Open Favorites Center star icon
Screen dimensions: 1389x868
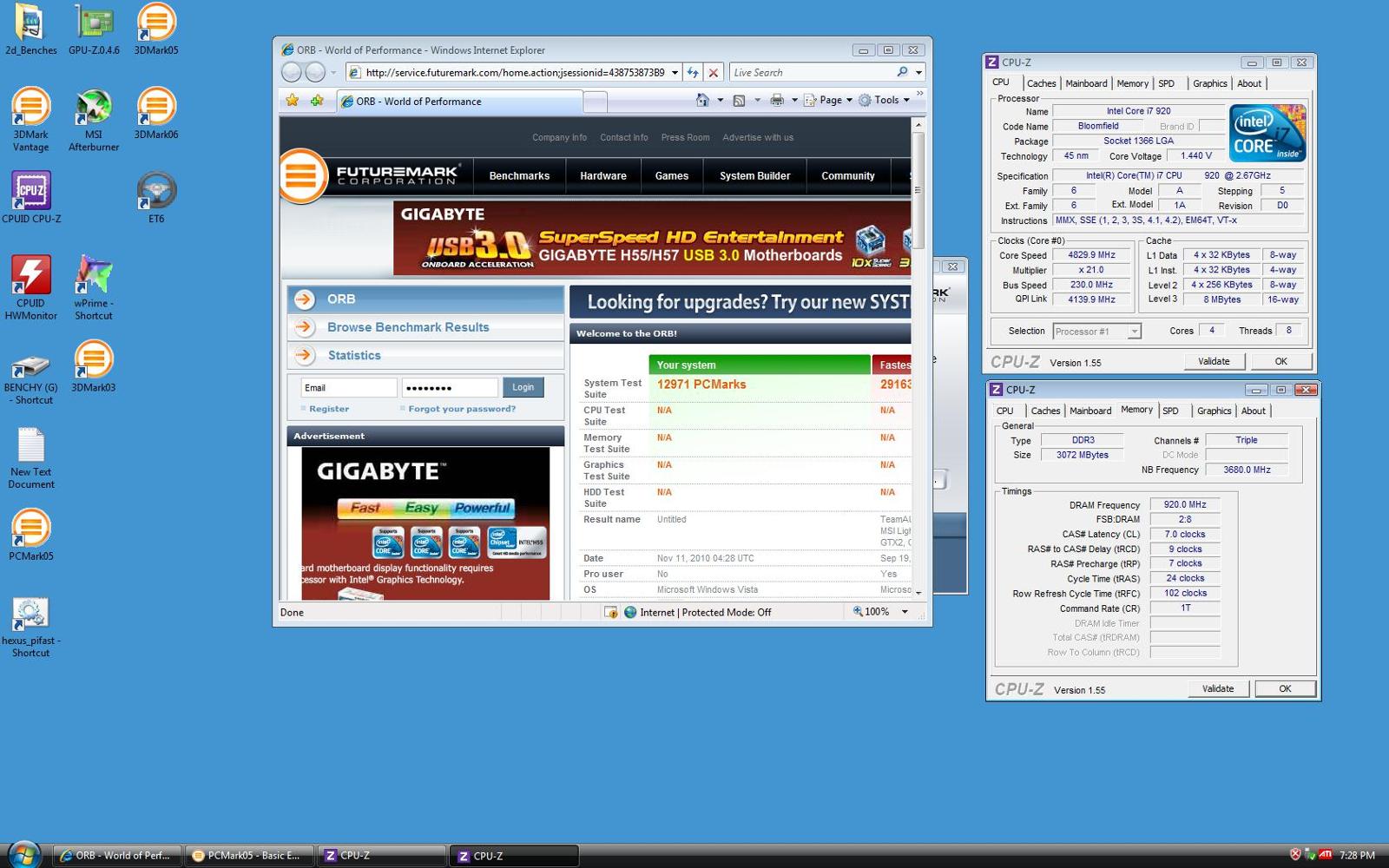pyautogui.click(x=293, y=101)
